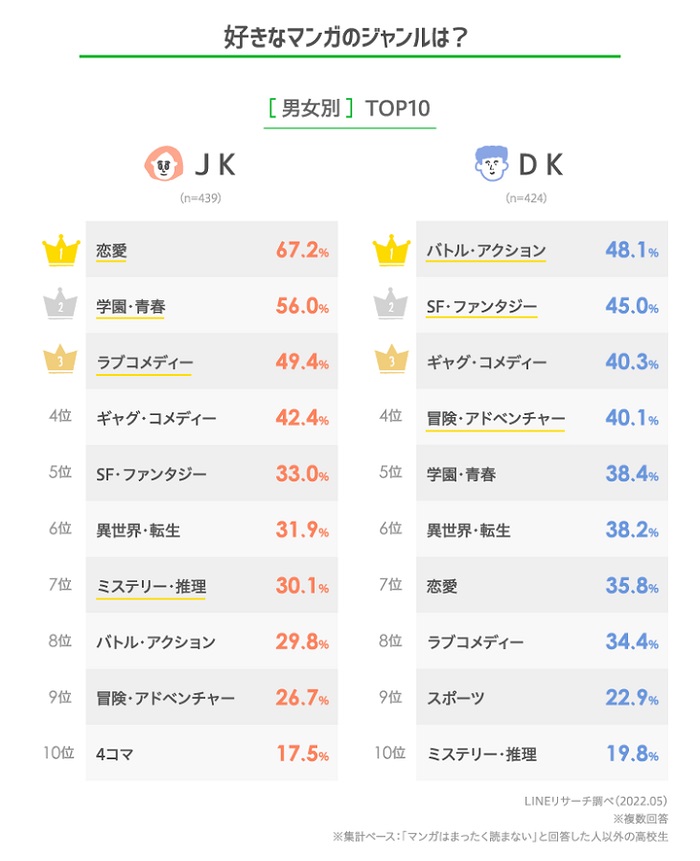Viewport: 700px width, 861px height.
Task: Click the 67.2% value for 恋愛
Action: pos(302,250)
